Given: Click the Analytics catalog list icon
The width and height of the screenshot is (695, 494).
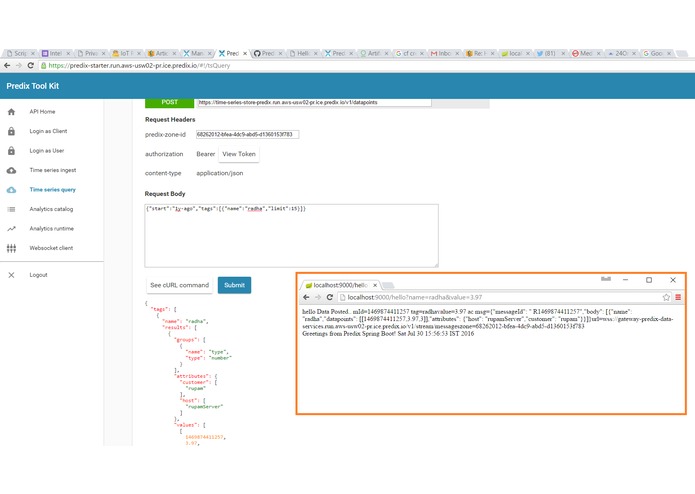Looking at the screenshot, I should coord(12,209).
